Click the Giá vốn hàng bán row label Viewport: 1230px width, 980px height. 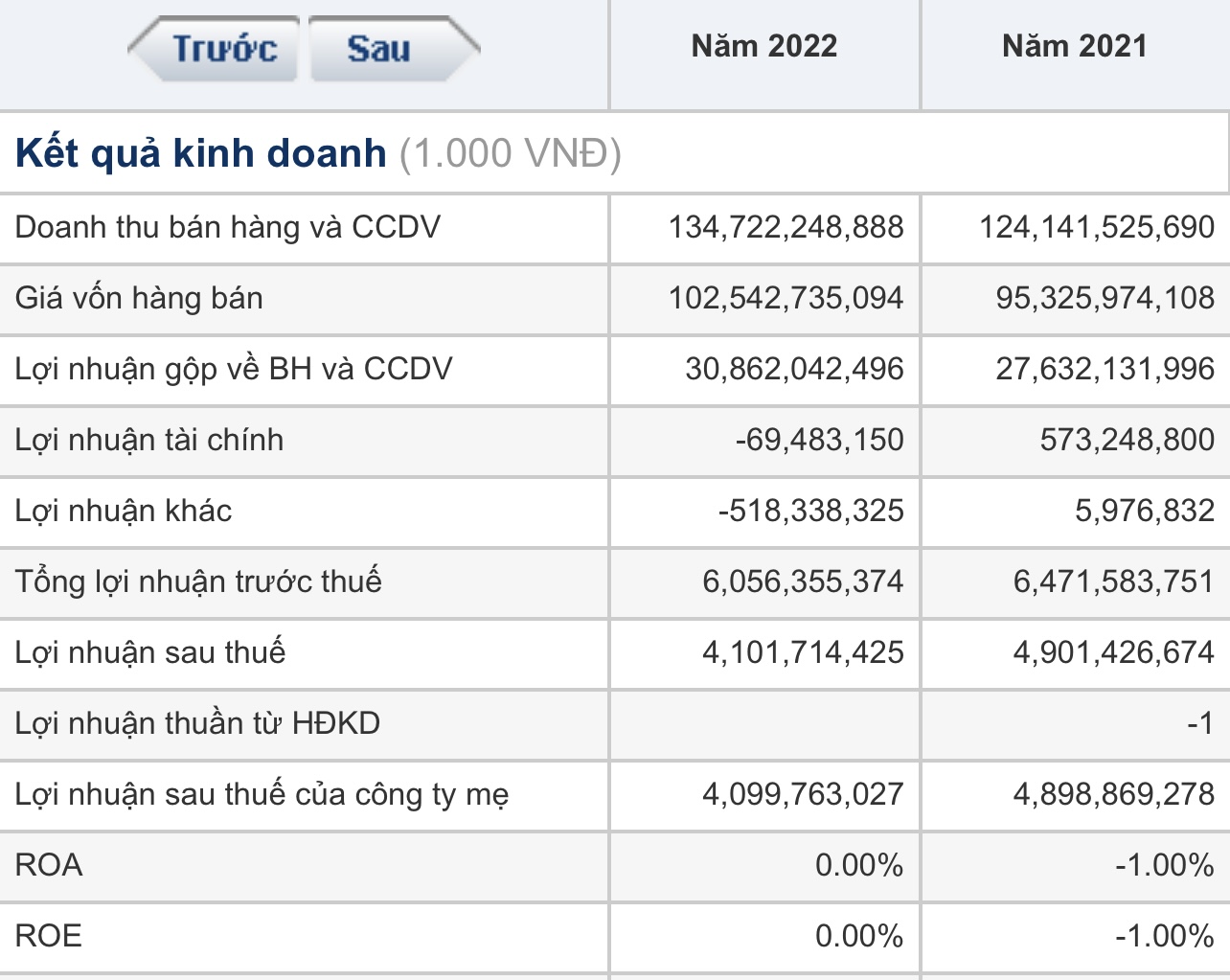tap(139, 298)
